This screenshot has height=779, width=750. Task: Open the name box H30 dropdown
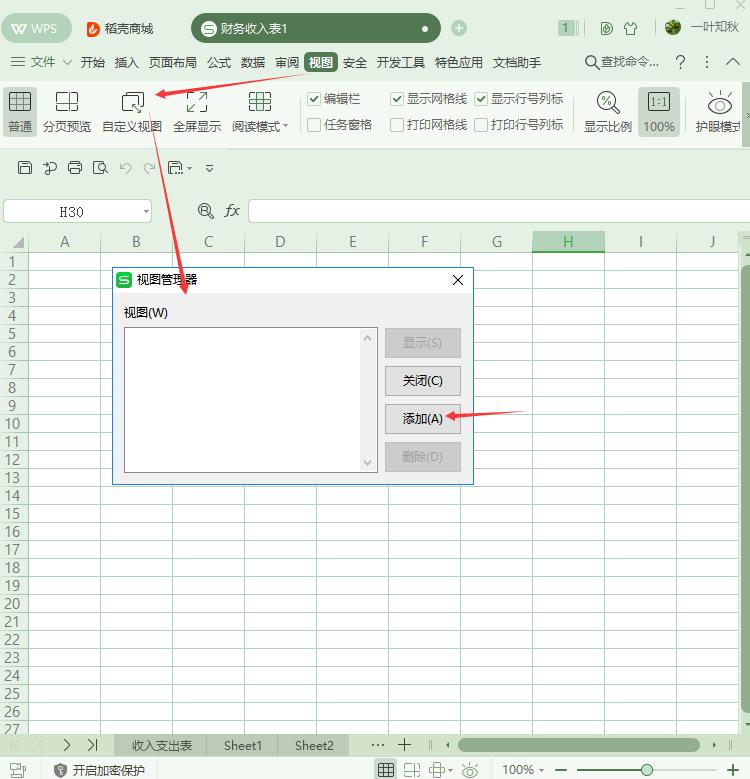pyautogui.click(x=146, y=212)
